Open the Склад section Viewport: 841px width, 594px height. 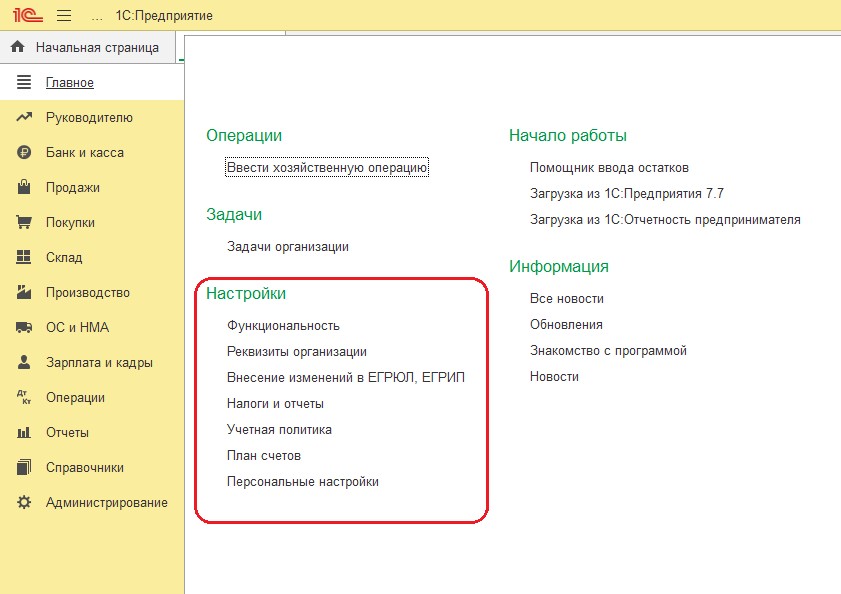click(x=64, y=258)
